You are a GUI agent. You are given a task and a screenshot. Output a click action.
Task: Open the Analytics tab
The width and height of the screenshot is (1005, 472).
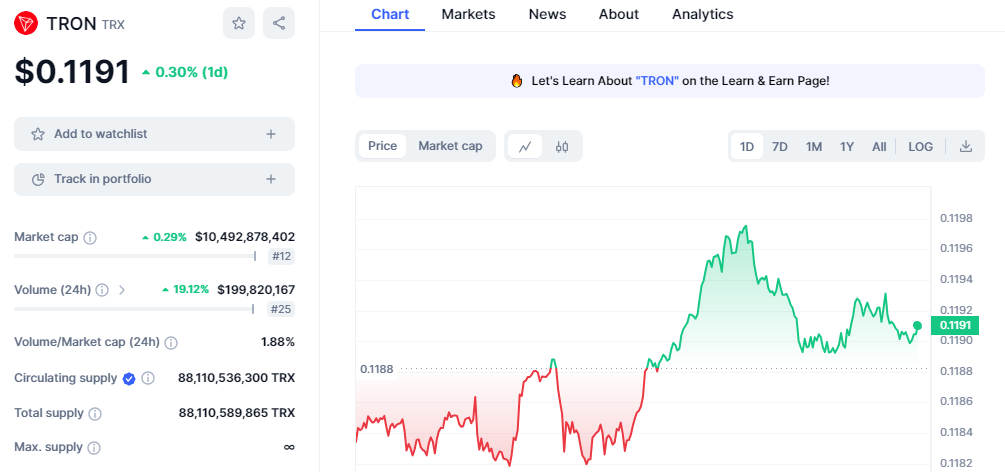[x=702, y=14]
